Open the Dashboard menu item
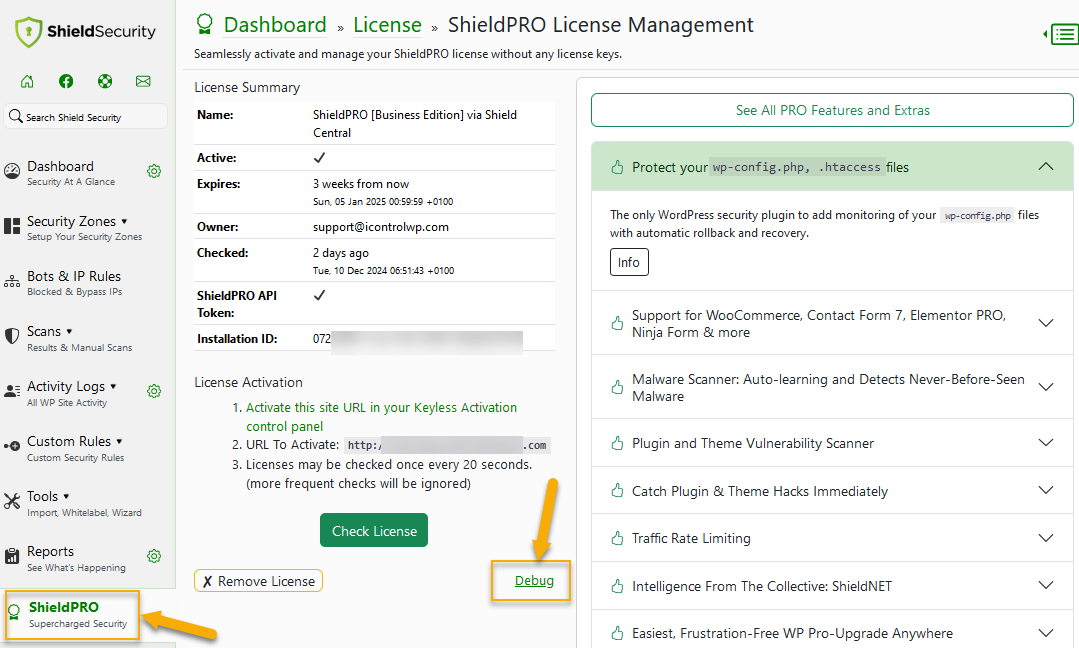 71,173
